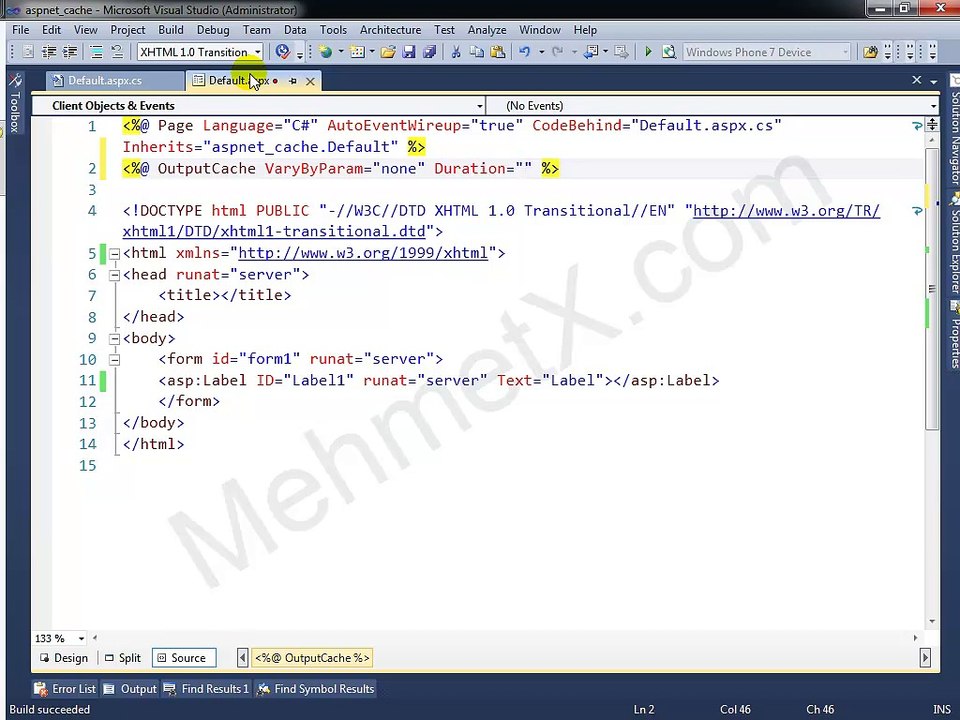Click the left tag navigator arrow
The height and width of the screenshot is (720, 960).
242,658
